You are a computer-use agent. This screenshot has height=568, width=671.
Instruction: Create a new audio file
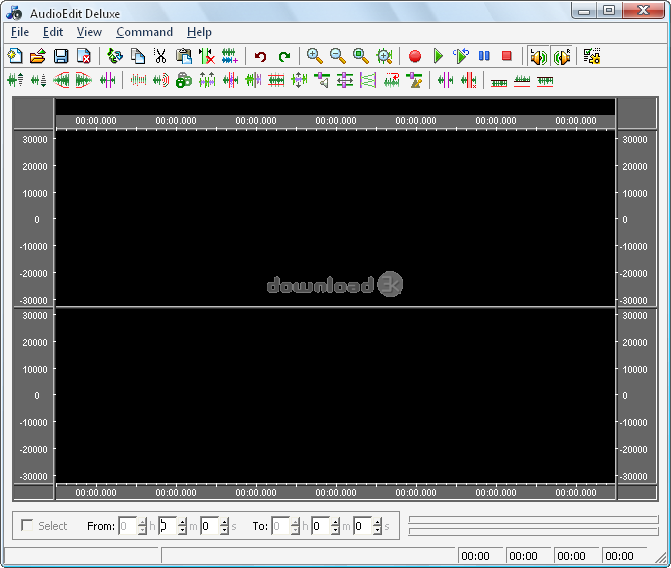point(15,56)
